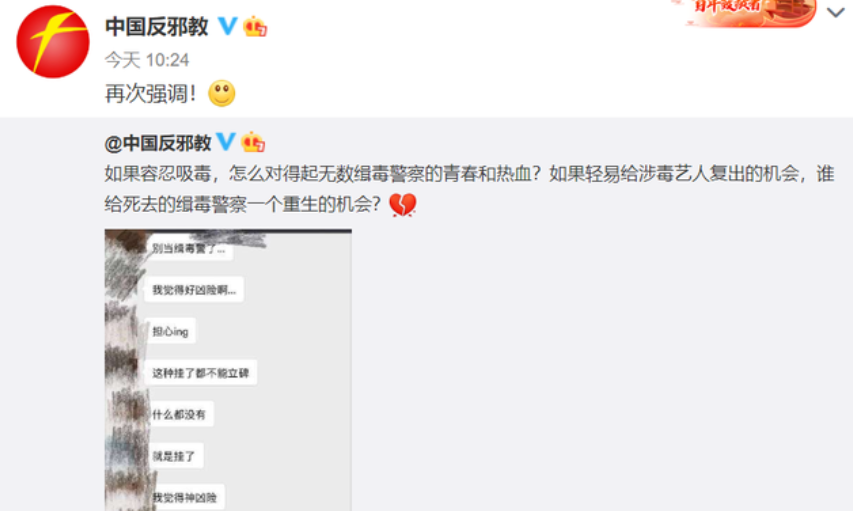Viewport: 853px width, 511px height.
Task: Click the verified badge in the quoted post
Action: [226, 142]
